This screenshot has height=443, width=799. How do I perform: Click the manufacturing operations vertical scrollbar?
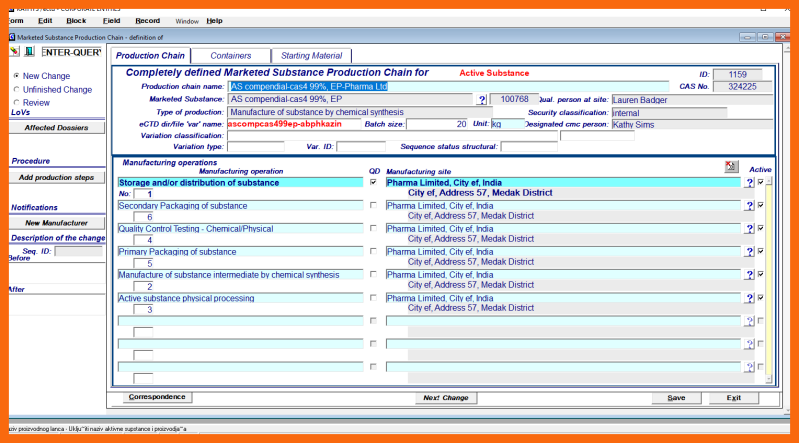pos(769,280)
